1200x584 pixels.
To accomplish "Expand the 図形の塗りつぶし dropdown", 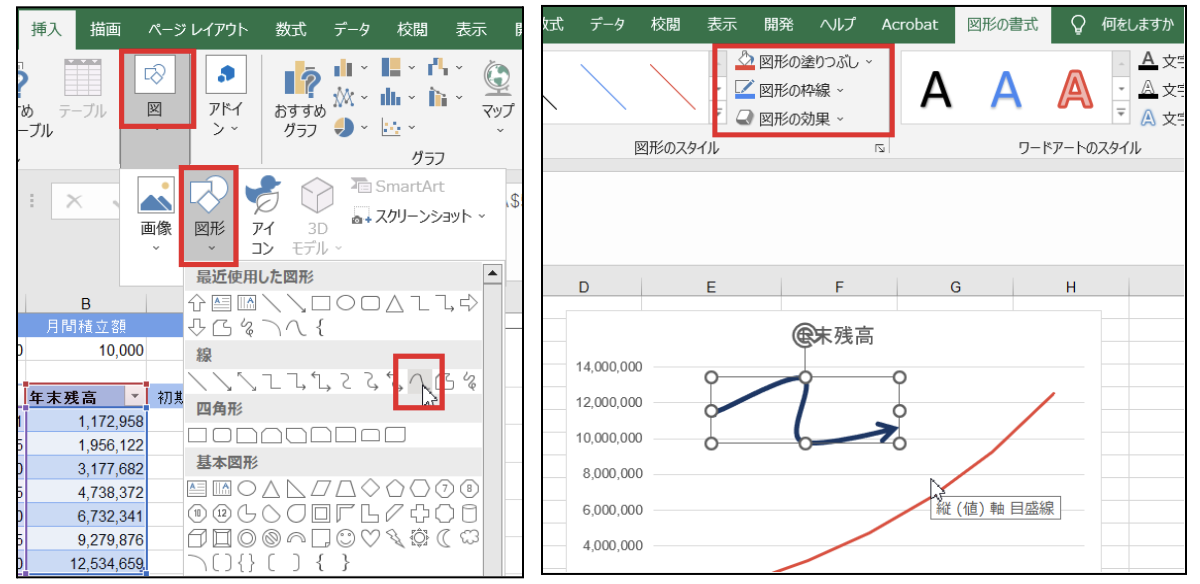I will pos(868,61).
